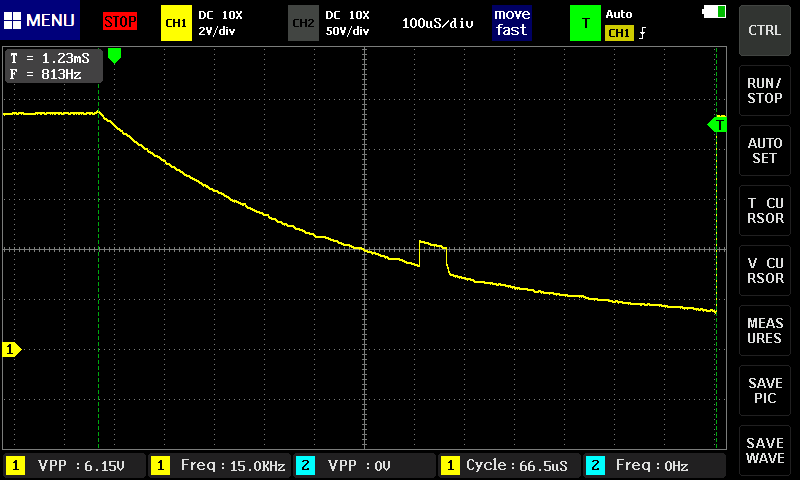Select the left green time cursor line
The width and height of the screenshot is (800, 480).
point(98,265)
